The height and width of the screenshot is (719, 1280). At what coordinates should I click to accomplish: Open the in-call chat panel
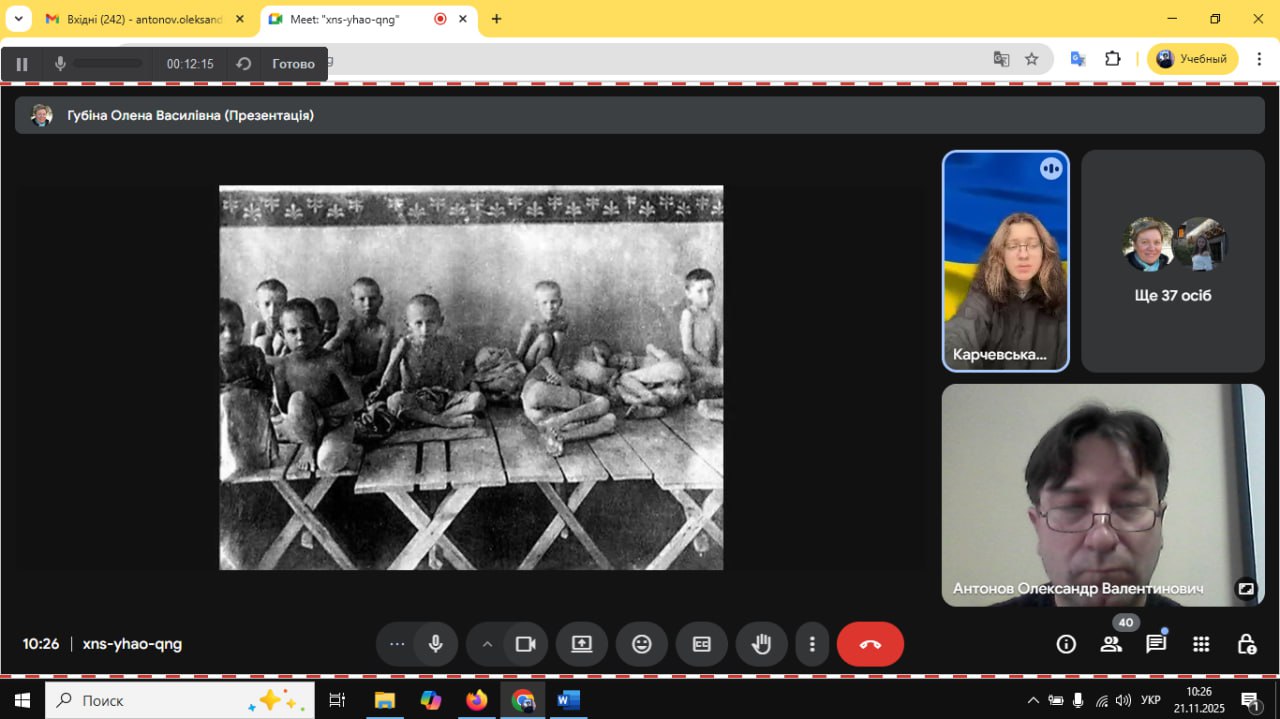pos(1156,644)
